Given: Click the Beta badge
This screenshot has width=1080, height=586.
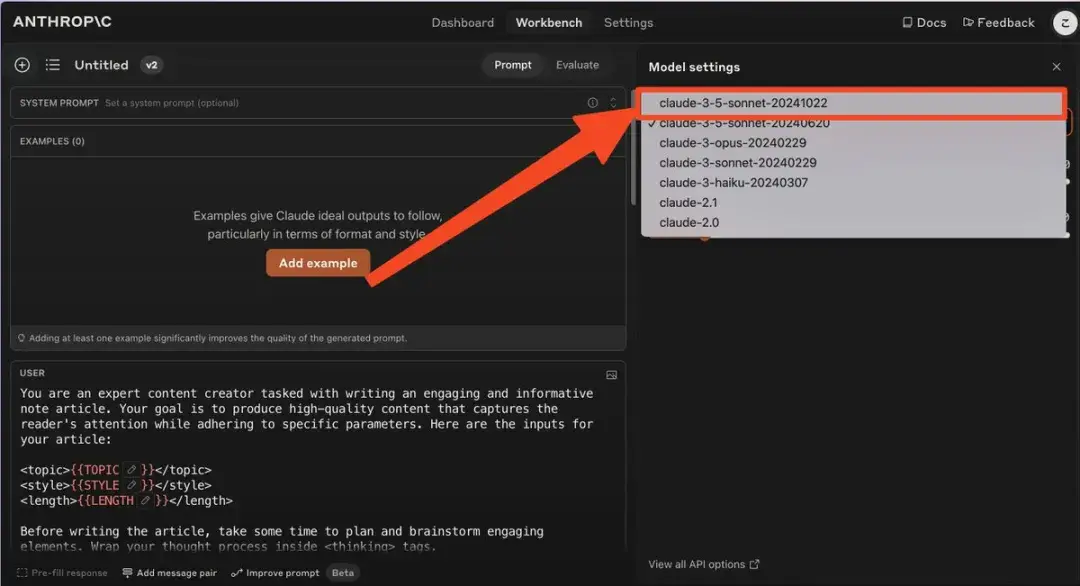Looking at the screenshot, I should pyautogui.click(x=342, y=573).
